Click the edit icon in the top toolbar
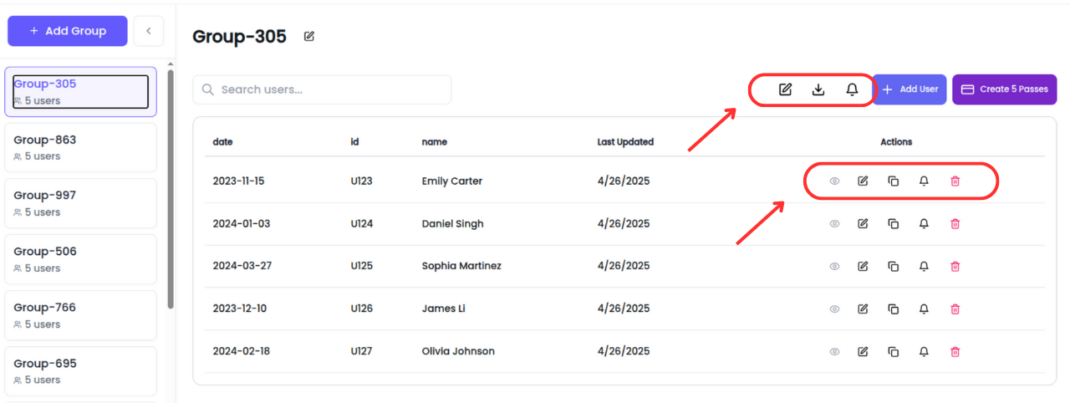The image size is (1070, 403). tap(785, 89)
